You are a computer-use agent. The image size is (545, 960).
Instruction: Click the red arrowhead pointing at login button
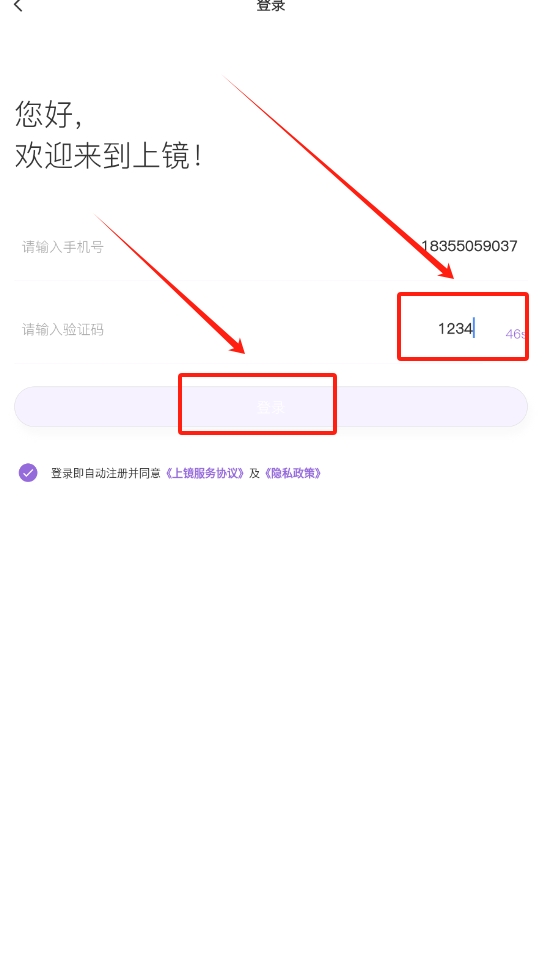[236, 345]
